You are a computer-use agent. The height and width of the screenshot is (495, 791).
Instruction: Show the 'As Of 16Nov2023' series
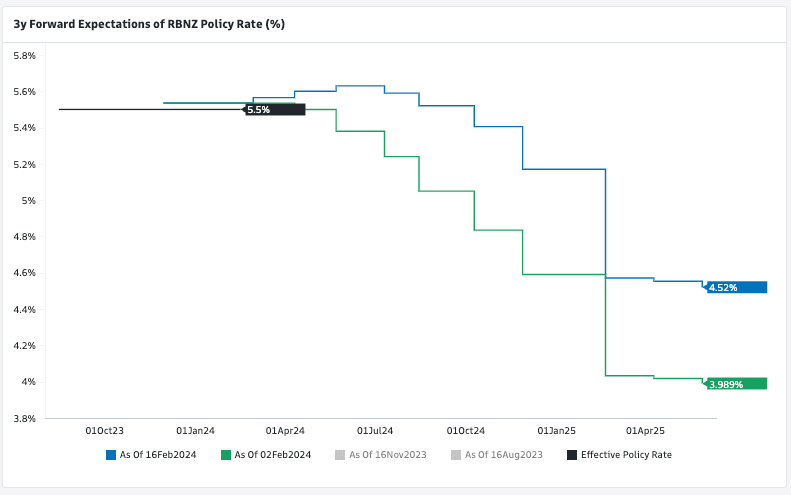coord(388,455)
